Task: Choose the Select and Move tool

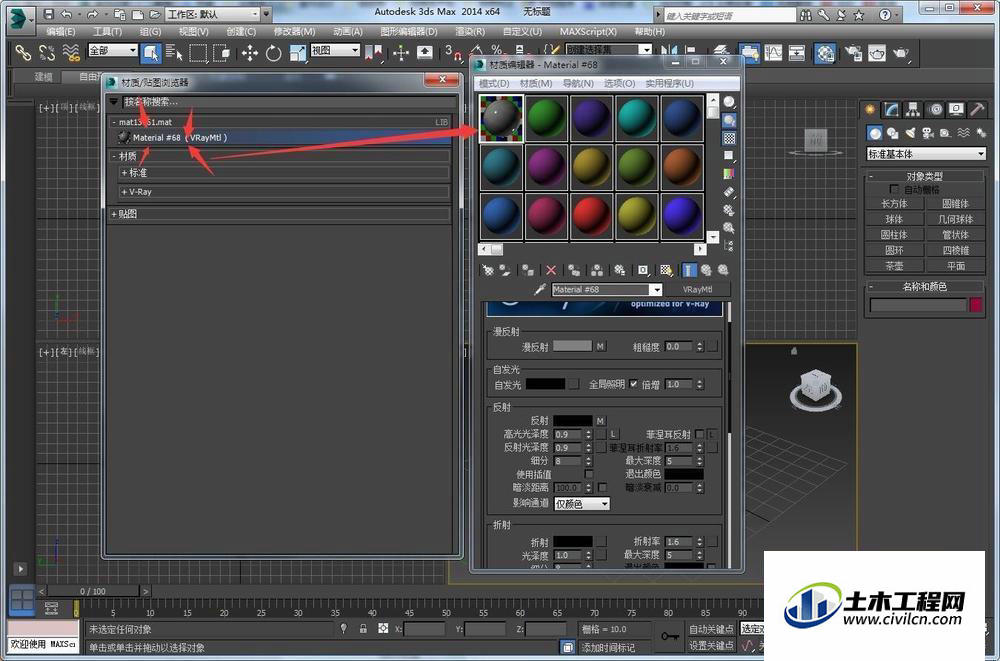Action: [249, 52]
